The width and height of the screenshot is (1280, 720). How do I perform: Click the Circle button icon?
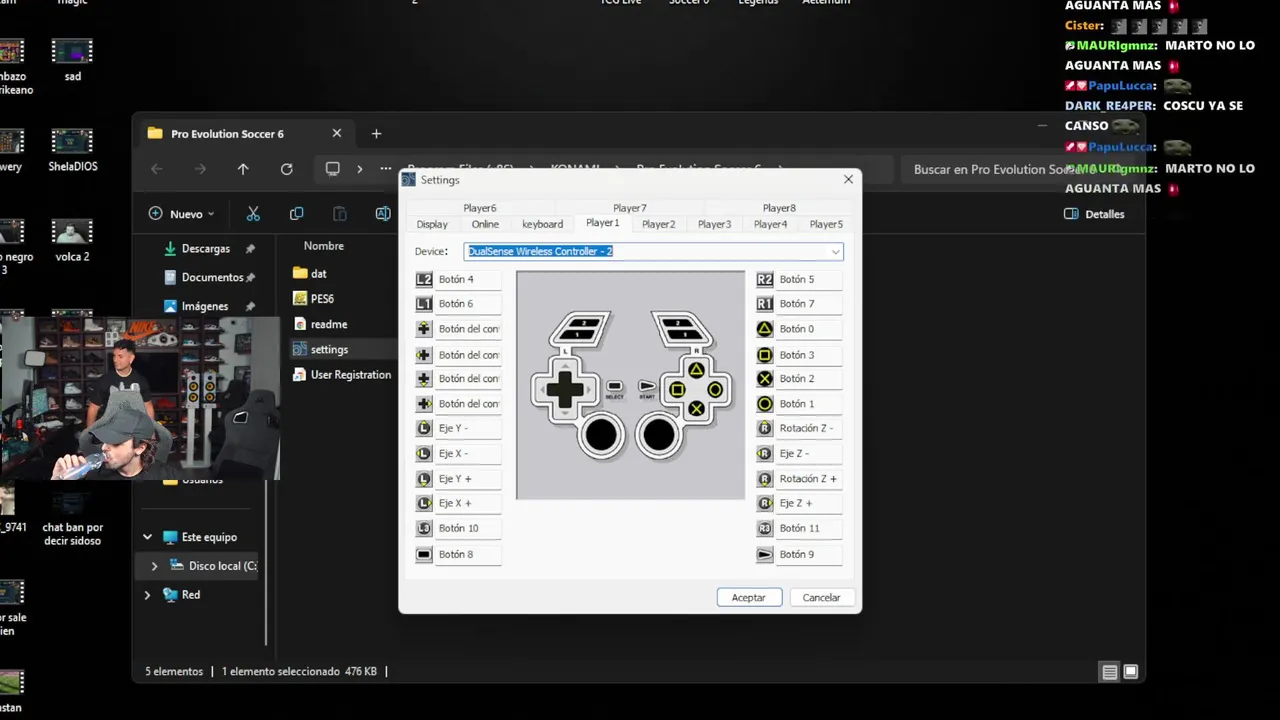pyautogui.click(x=765, y=404)
